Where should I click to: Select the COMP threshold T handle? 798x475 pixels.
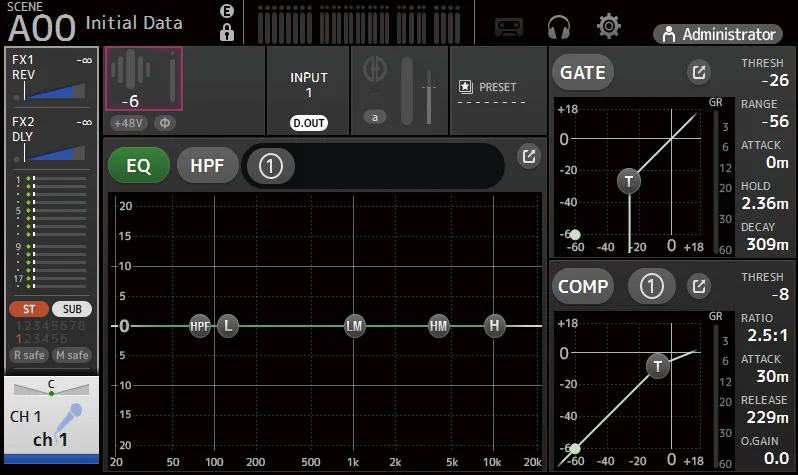658,366
